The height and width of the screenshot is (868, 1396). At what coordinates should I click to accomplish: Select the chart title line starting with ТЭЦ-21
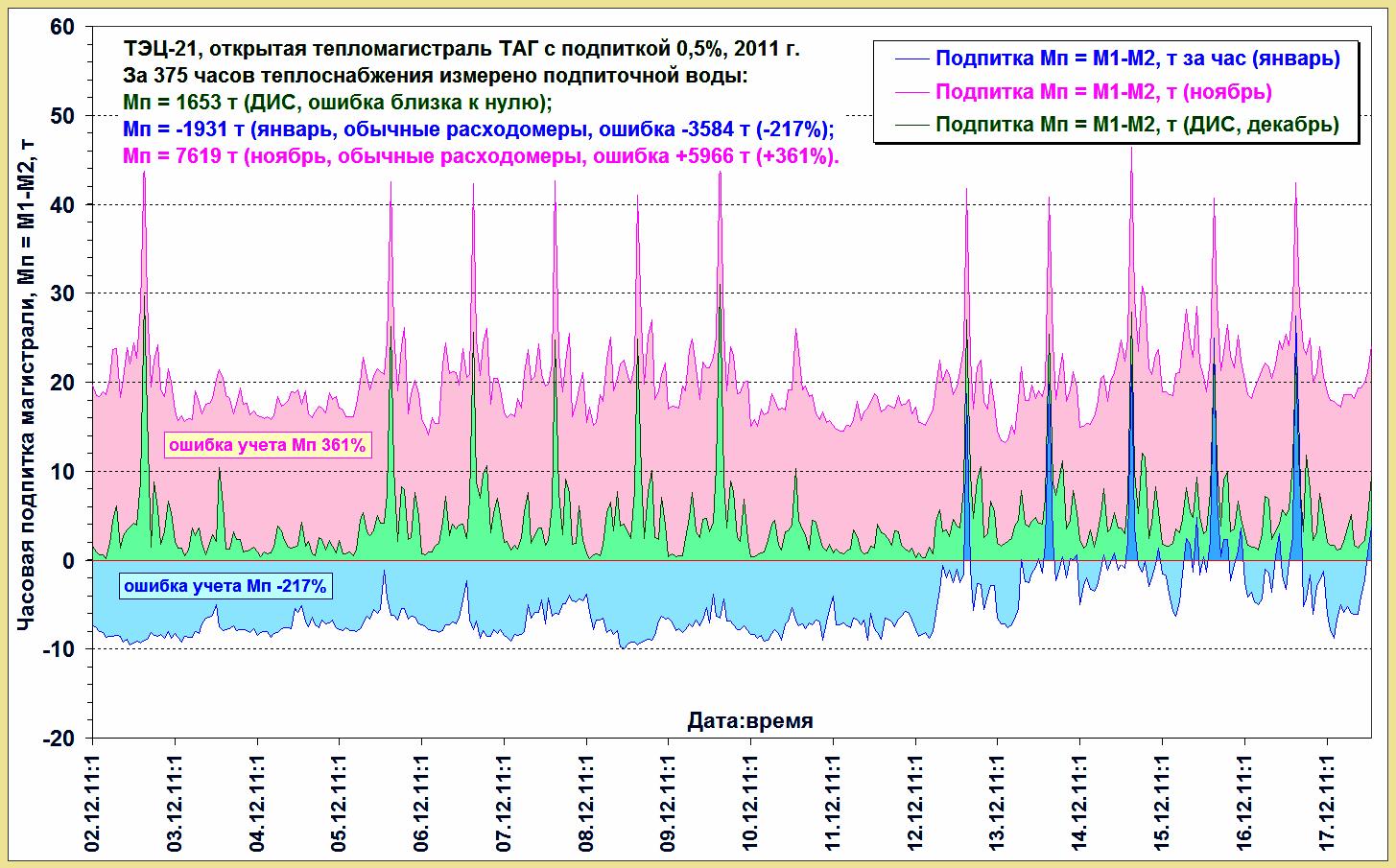coord(461,49)
